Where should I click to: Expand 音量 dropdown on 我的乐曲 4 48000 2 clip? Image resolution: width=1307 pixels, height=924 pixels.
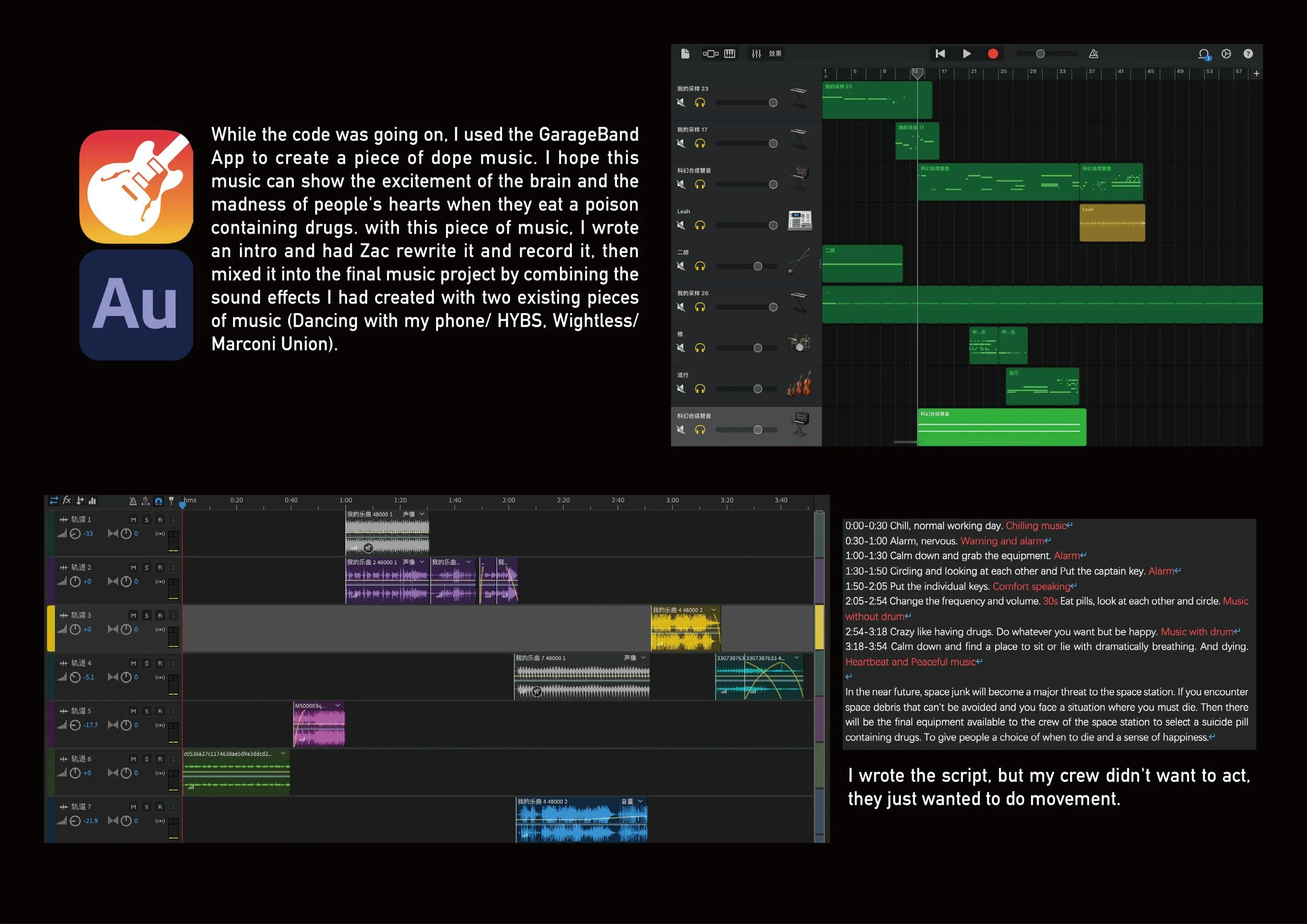click(x=640, y=801)
